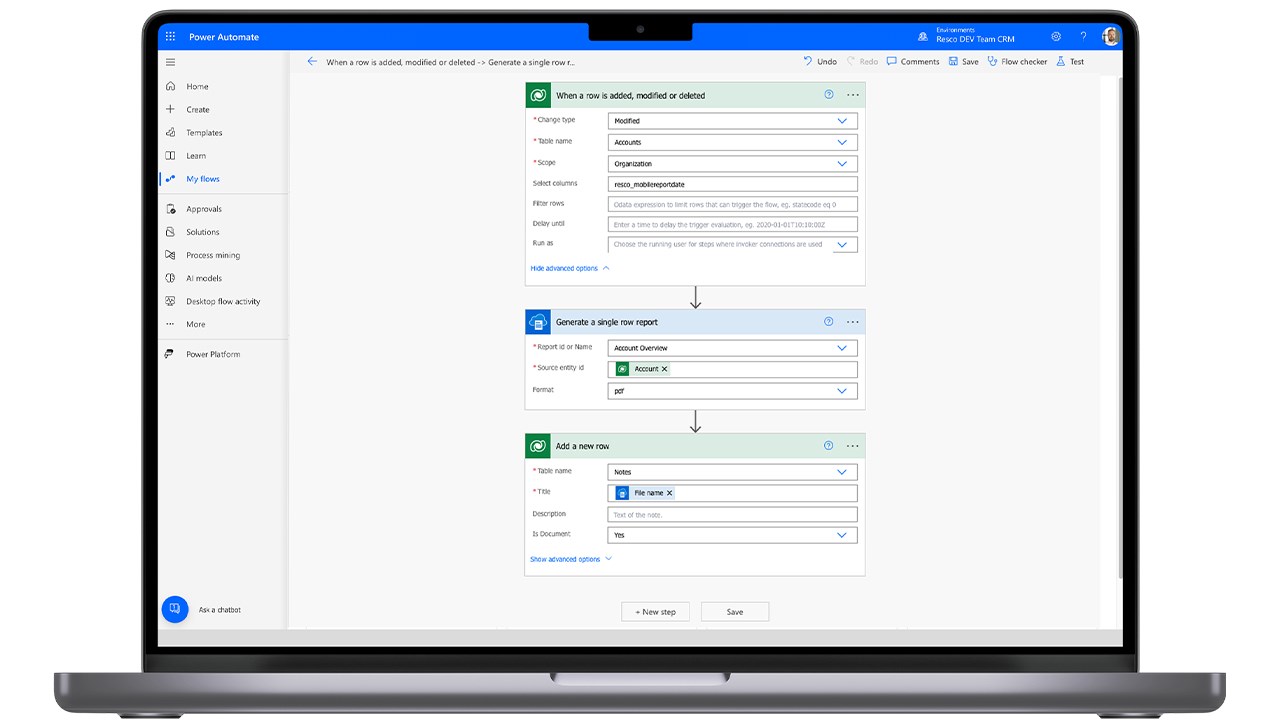
Task: Click the Ask a chatbot label
Action: point(219,610)
